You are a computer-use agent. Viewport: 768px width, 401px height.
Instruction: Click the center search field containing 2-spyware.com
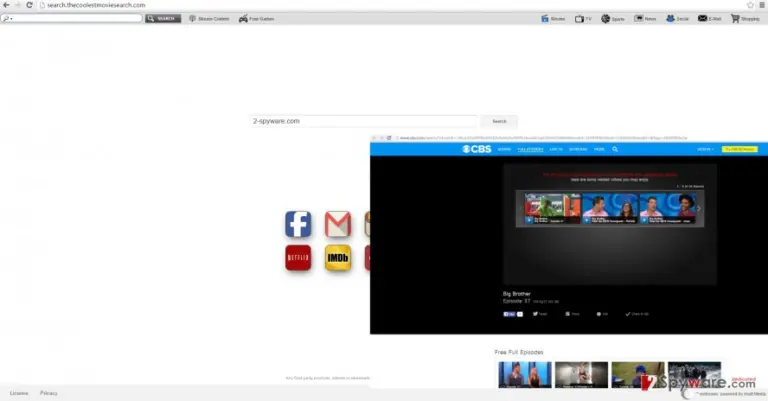click(363, 121)
